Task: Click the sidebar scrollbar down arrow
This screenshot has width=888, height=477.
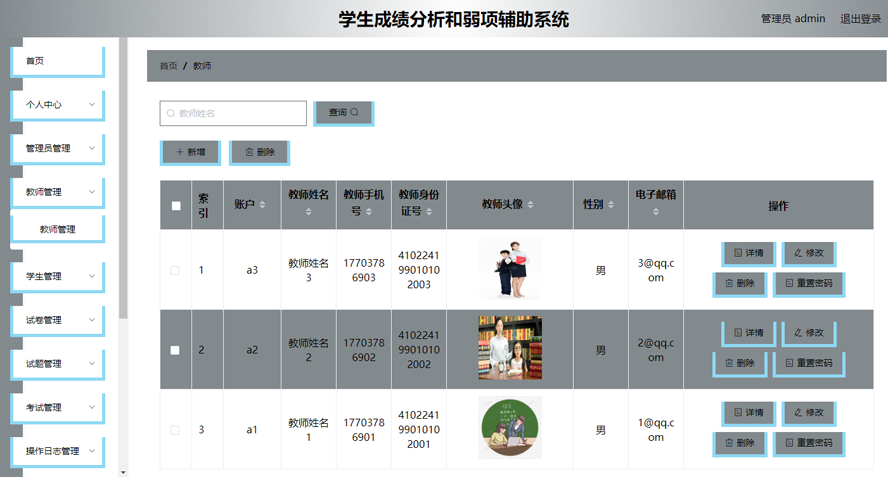Action: (123, 472)
